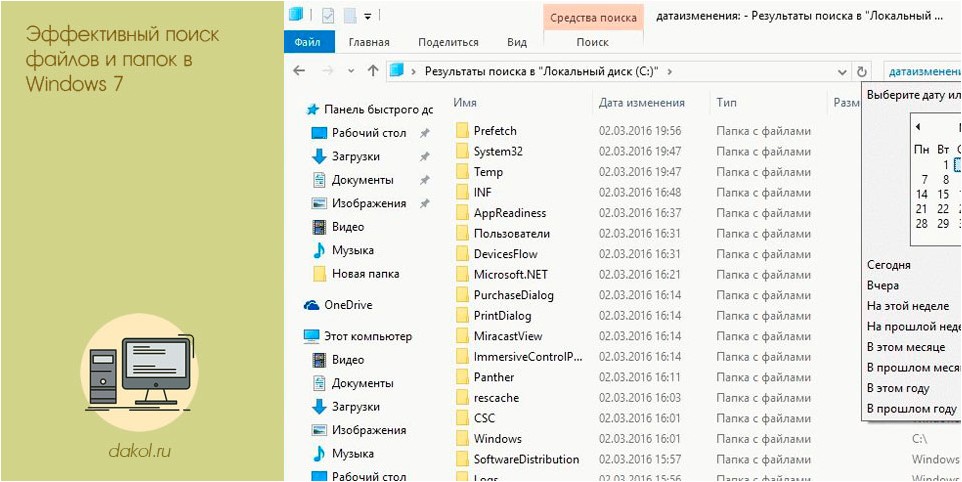Open pinned Загрузки under quick access
Viewport: 962px width, 482px height.
[x=356, y=156]
